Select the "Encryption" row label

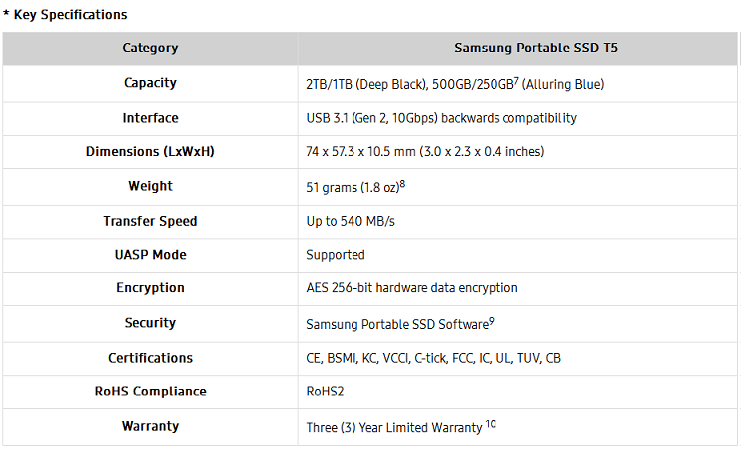point(150,288)
